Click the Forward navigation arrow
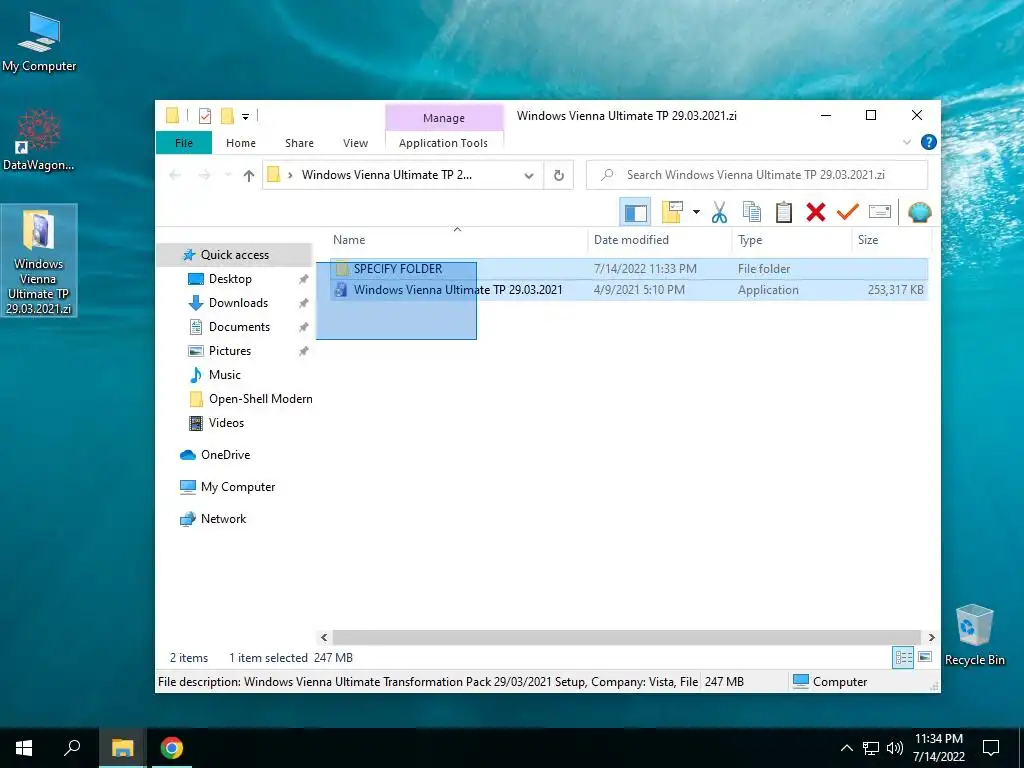1024x768 pixels. pos(204,175)
